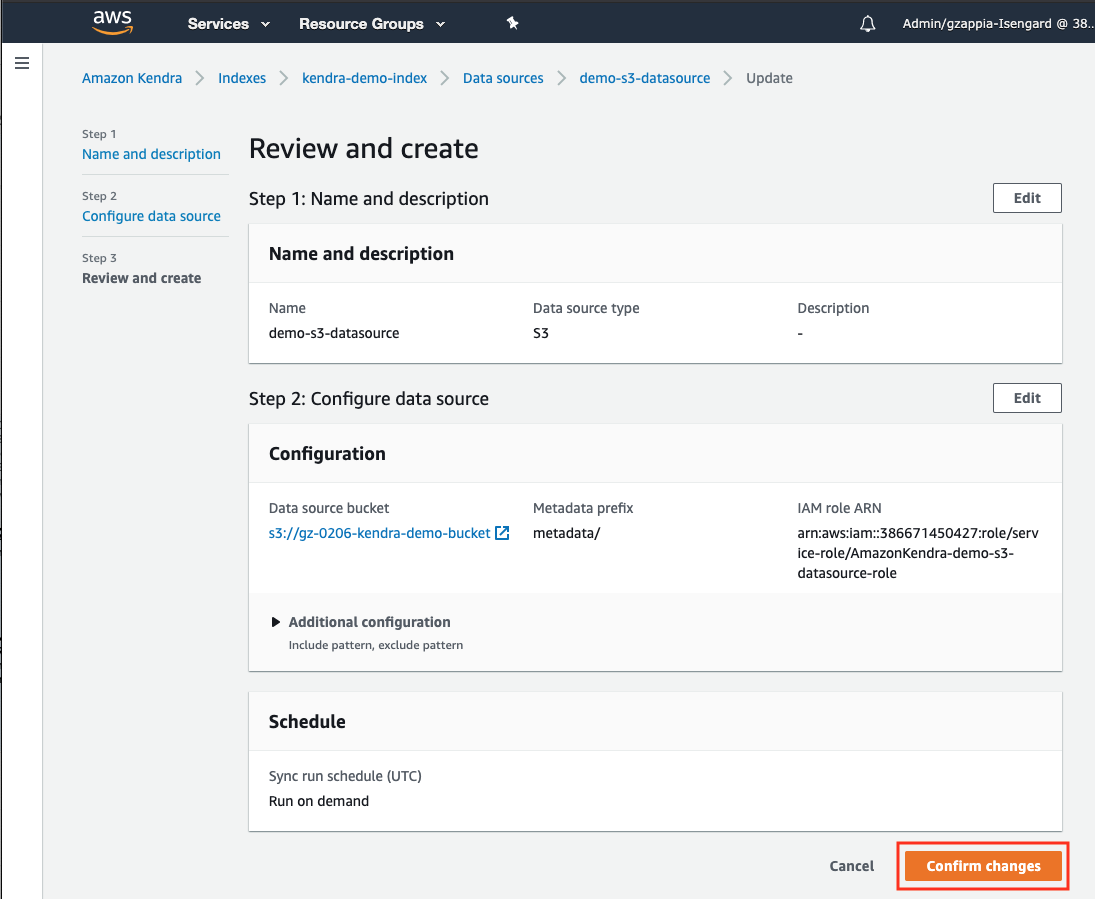Go to Data sources breadcrumb
The image size is (1095, 899).
click(x=503, y=78)
